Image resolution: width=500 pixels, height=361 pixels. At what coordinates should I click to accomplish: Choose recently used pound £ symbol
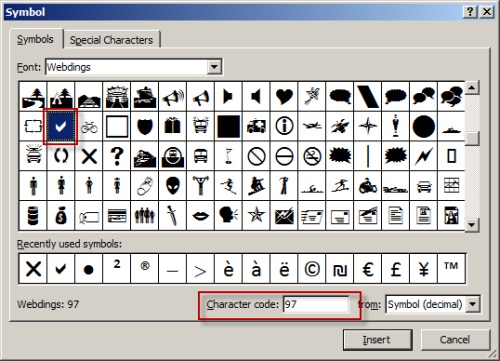pos(396,269)
